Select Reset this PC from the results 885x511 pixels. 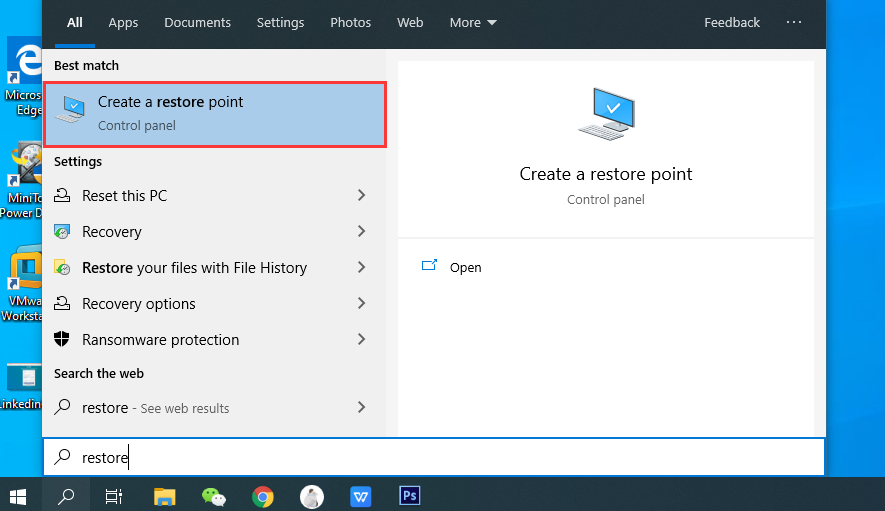[x=125, y=196]
